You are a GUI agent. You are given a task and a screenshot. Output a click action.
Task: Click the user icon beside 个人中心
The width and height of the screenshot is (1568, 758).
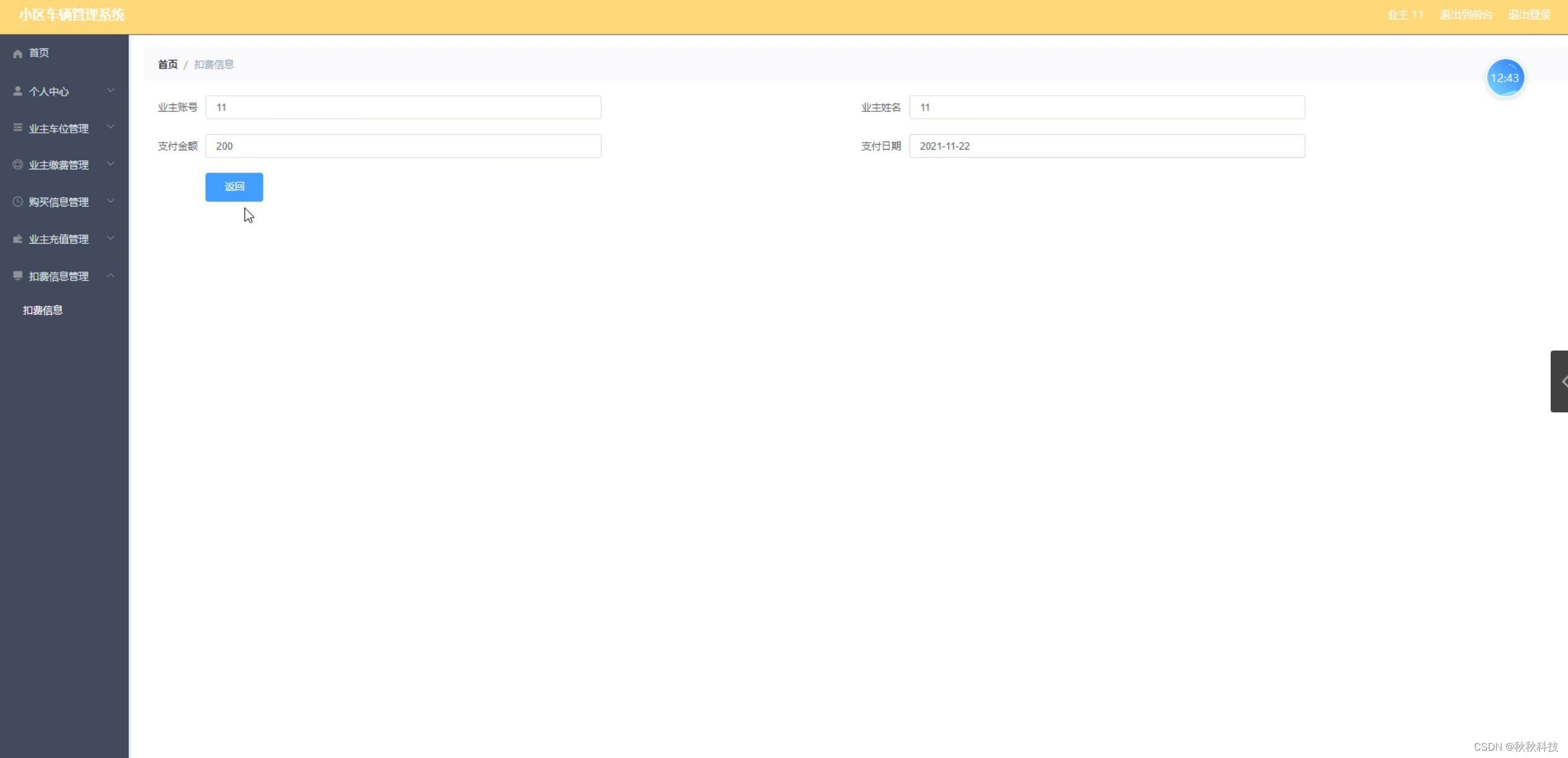tap(18, 91)
